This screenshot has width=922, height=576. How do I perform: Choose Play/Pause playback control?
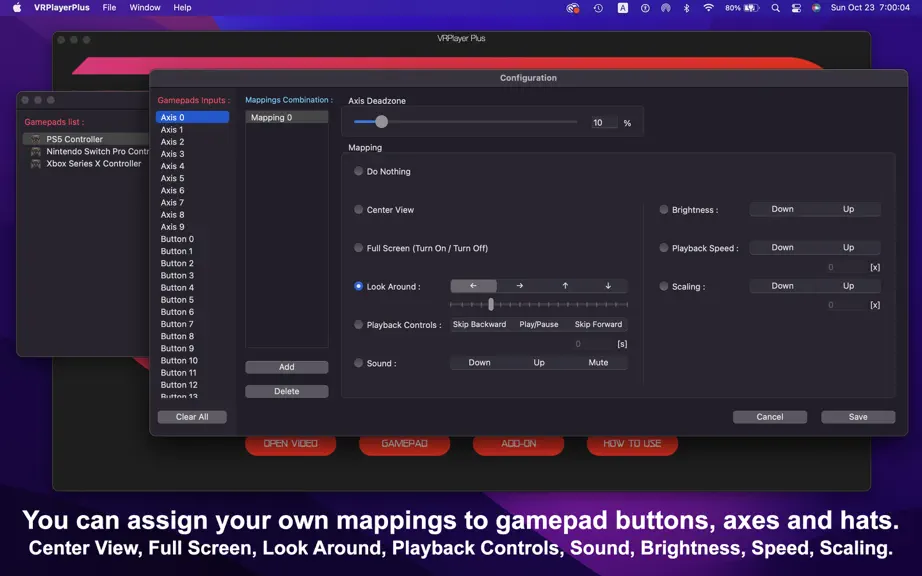tap(539, 324)
